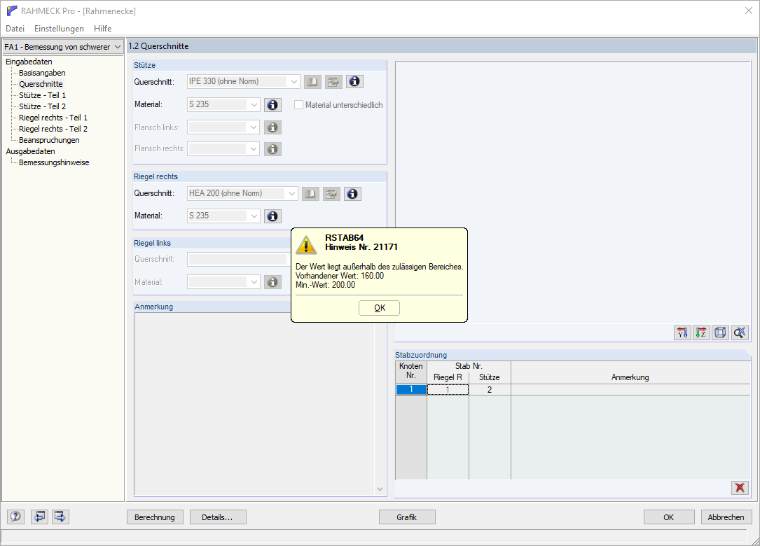Open help via question mark icon

[16, 517]
